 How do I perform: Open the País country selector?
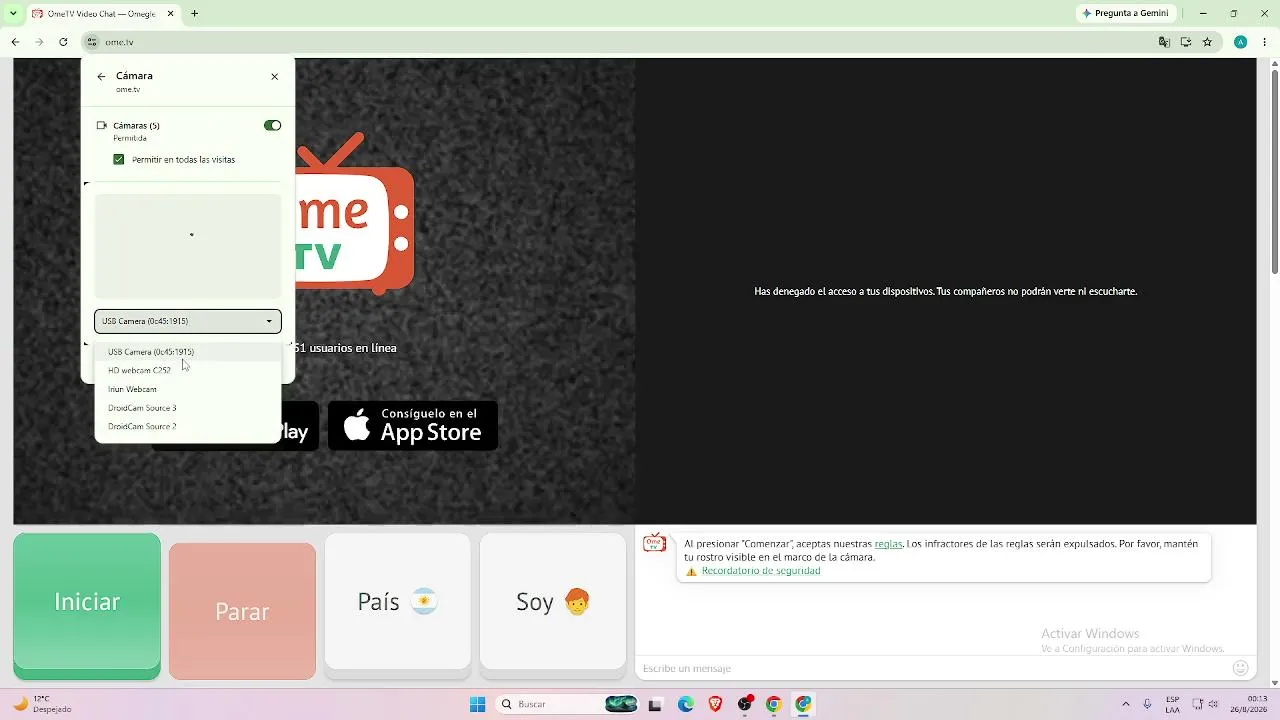[x=398, y=601]
